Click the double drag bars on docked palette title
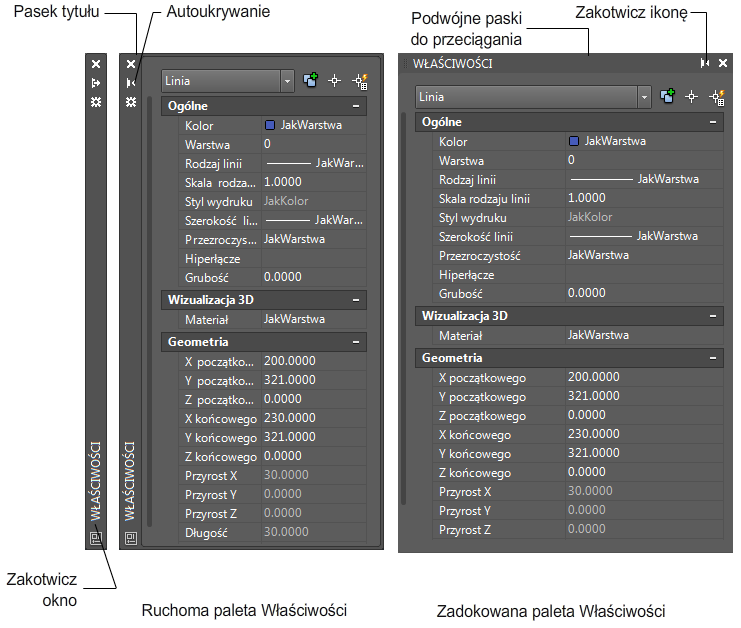 point(405,64)
